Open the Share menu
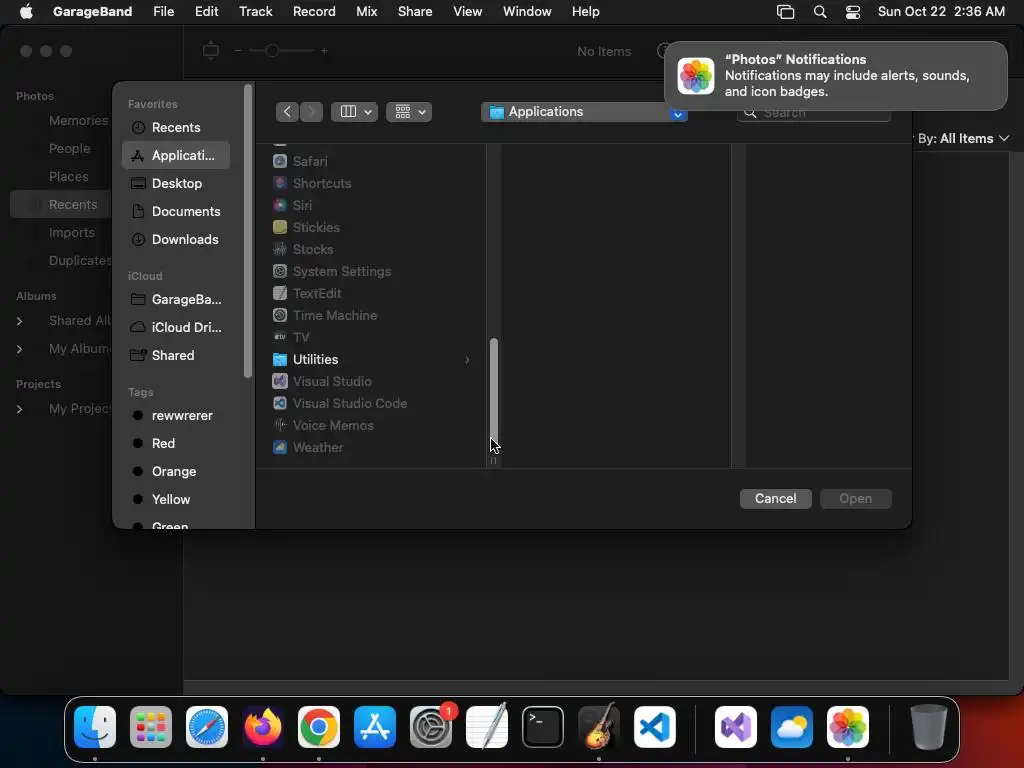Viewport: 1024px width, 768px height. tap(415, 12)
